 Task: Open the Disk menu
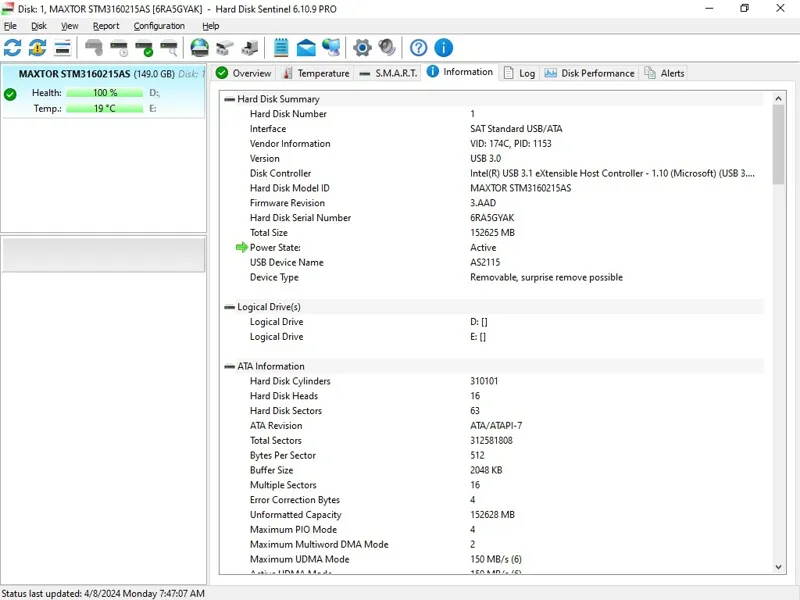pyautogui.click(x=39, y=26)
